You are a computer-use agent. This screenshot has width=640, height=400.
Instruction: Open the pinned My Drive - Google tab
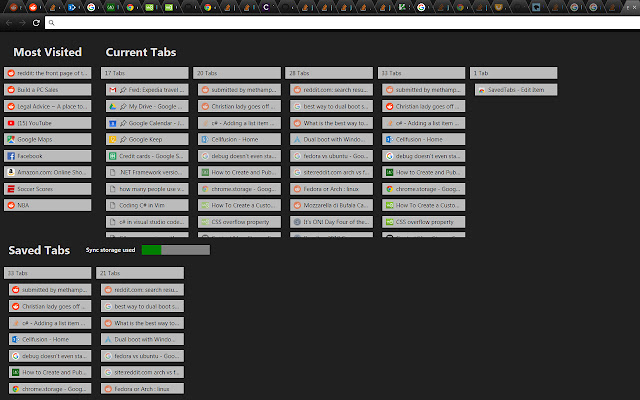point(147,106)
